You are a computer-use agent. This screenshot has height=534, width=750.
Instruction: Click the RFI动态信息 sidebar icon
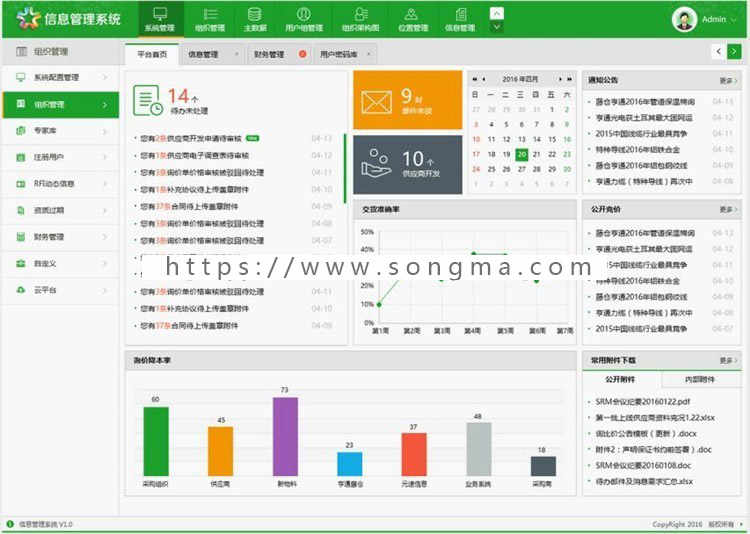[21, 184]
